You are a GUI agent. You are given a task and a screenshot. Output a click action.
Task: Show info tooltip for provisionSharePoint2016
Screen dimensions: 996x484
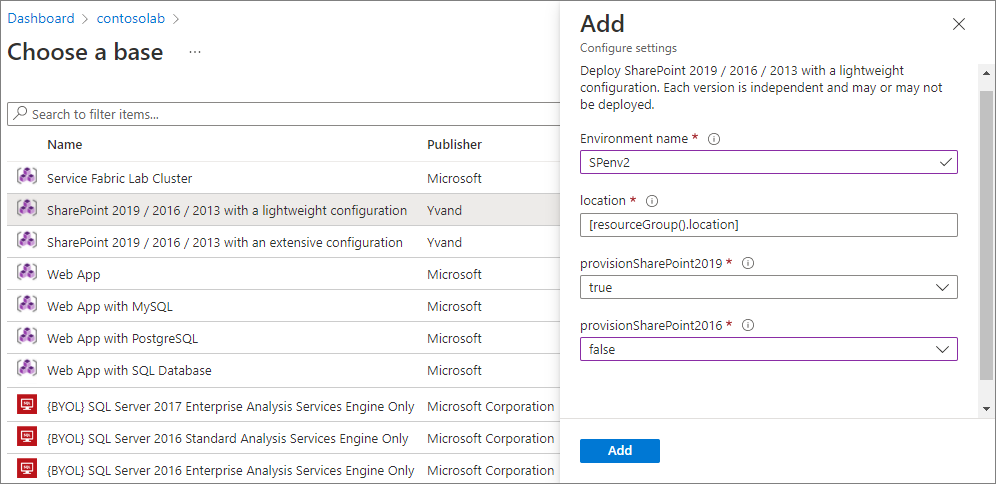[x=748, y=326]
